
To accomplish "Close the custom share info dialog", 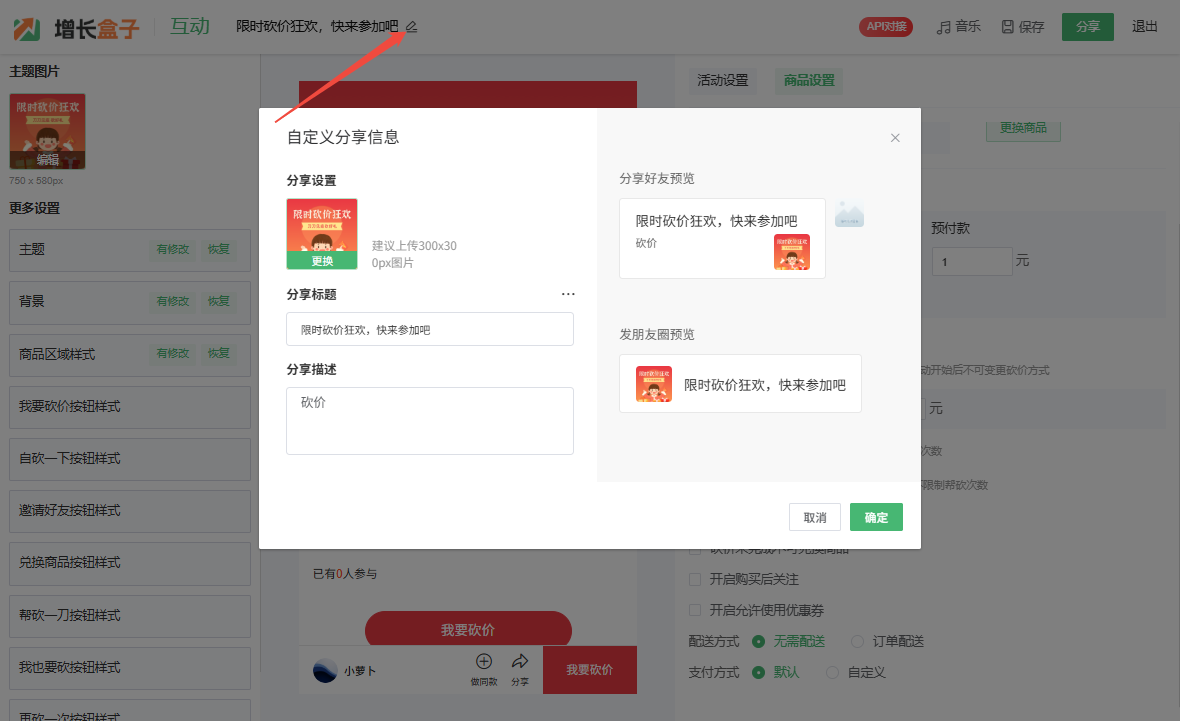I will [895, 138].
